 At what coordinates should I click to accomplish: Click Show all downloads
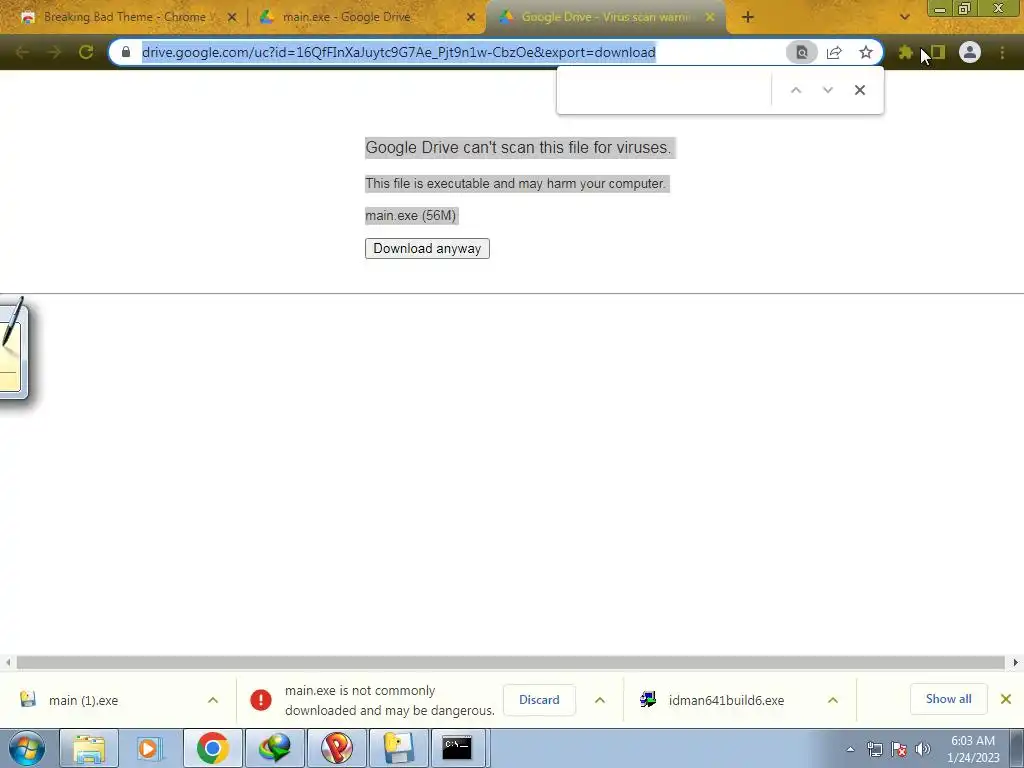pyautogui.click(x=948, y=699)
